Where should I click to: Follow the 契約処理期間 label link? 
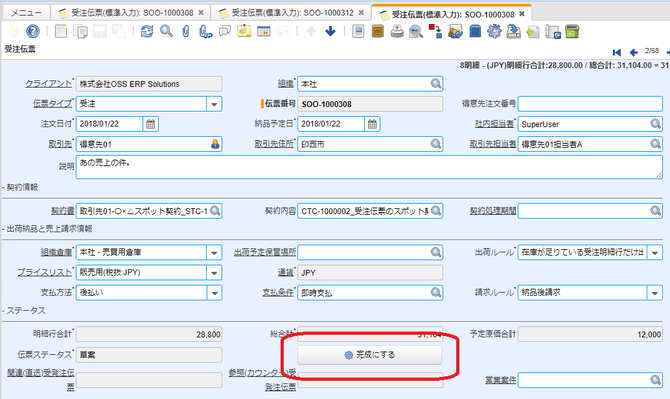(493, 211)
